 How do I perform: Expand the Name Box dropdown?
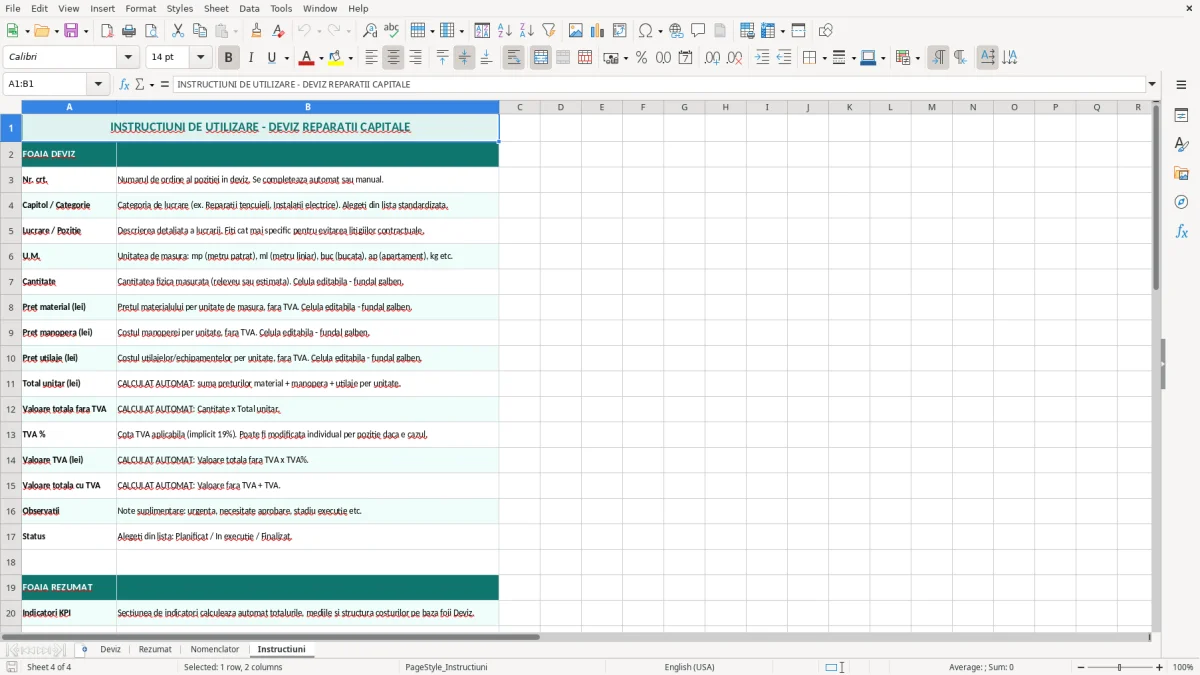point(98,84)
